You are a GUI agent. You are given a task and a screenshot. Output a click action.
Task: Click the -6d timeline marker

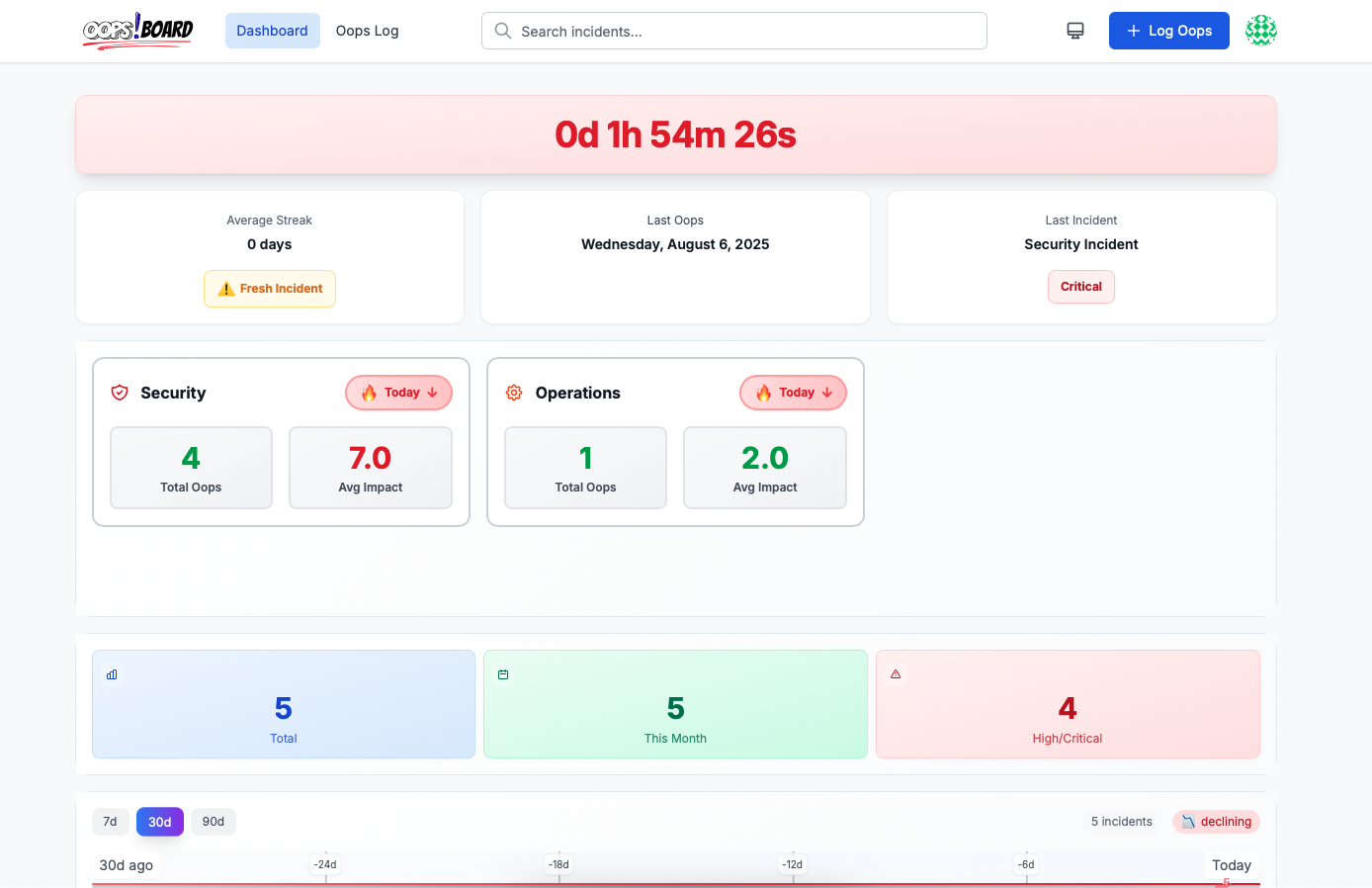tap(1026, 864)
